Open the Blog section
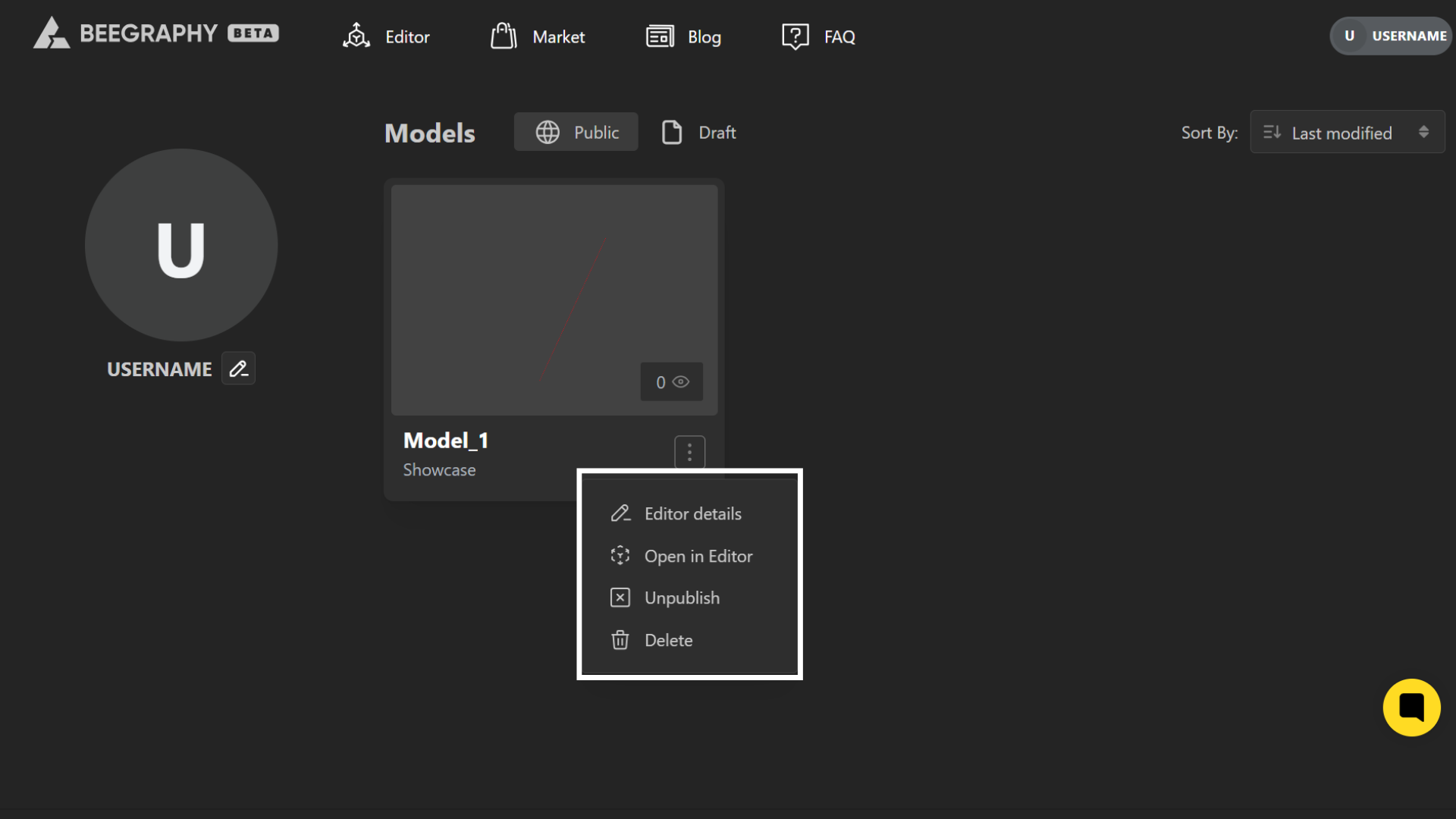Screen dimensions: 1456x819 (683, 36)
